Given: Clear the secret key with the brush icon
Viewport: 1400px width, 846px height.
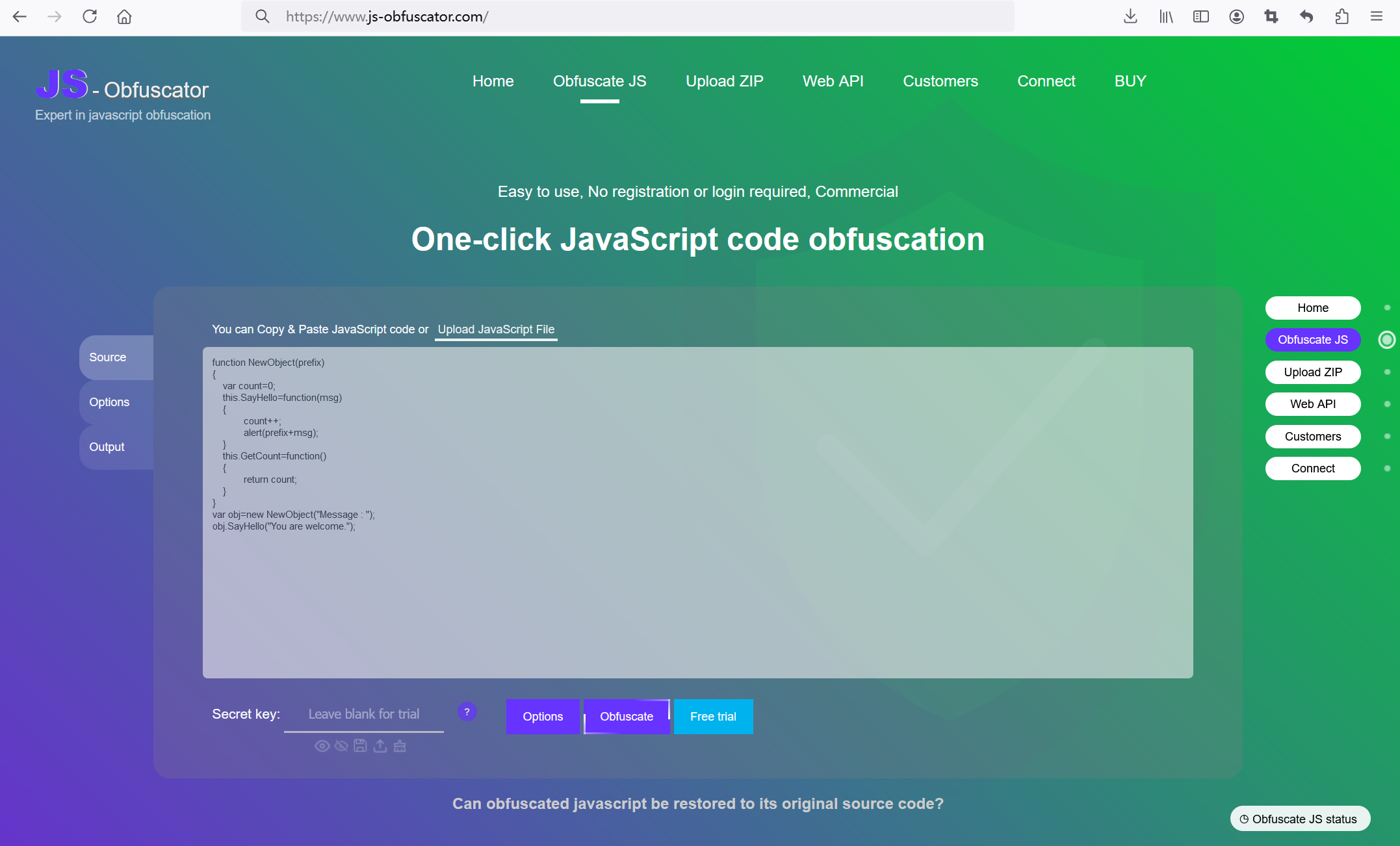Looking at the screenshot, I should (x=400, y=746).
